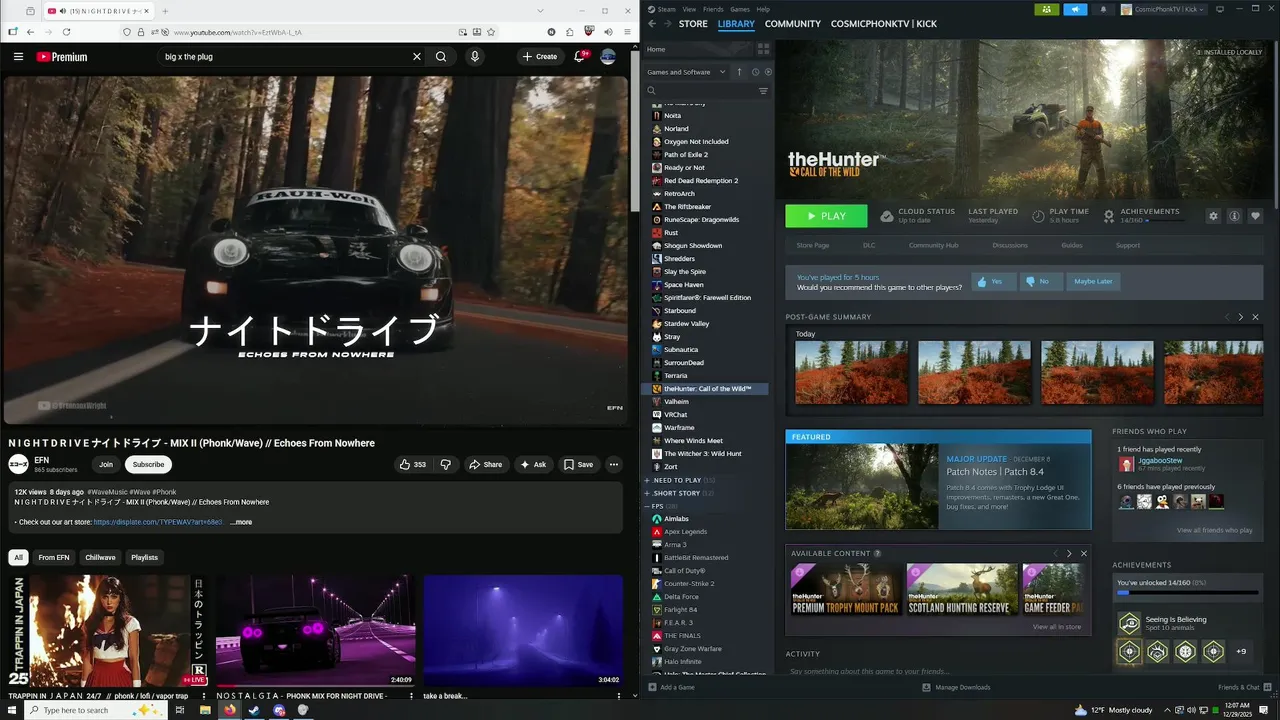Open more actions for the video (three dots)
1280x720 pixels.
coord(614,464)
